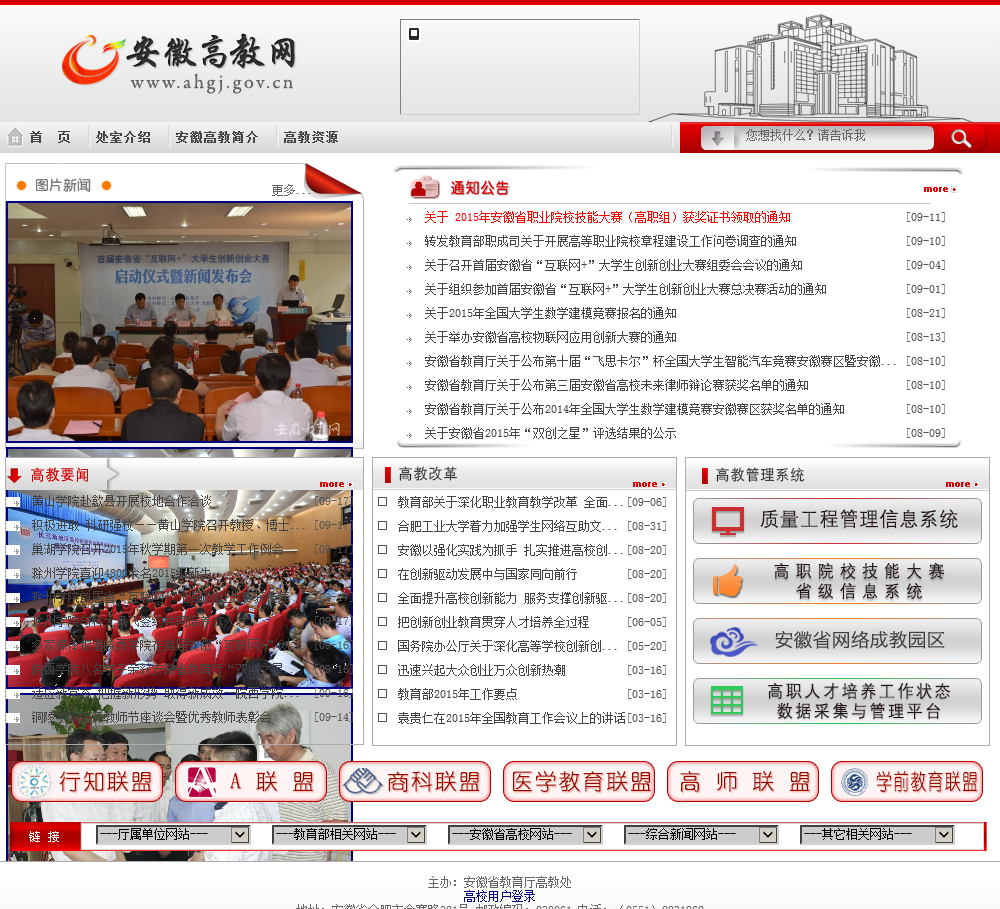Click the blue cloud icon for 安徽省网络成教园区

point(732,641)
